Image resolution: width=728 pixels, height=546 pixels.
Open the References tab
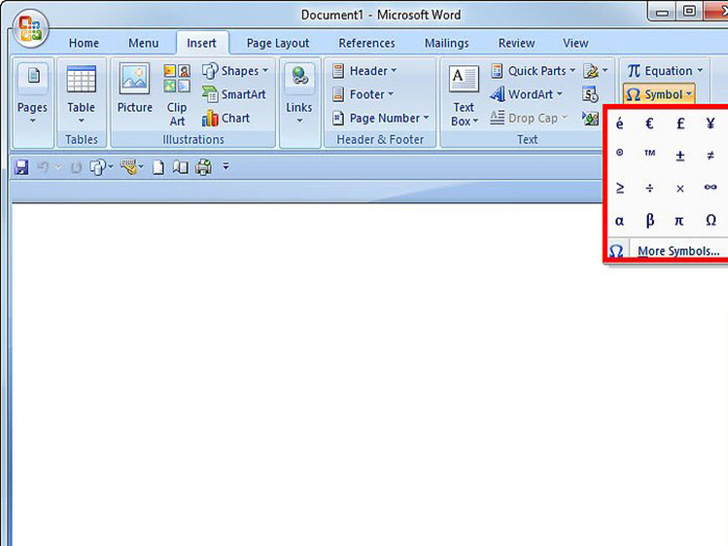367,43
